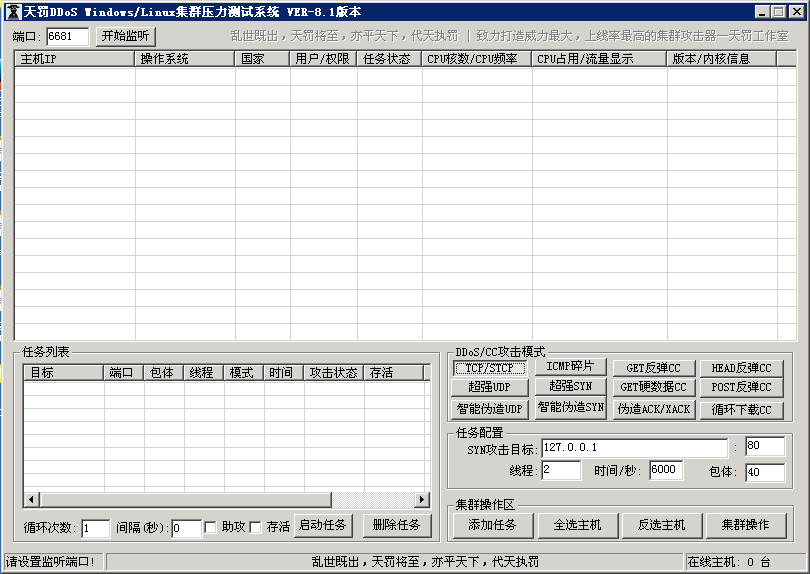Select the HEAD反弹CC mode button
Screen dimensions: 810x574
tap(741, 368)
